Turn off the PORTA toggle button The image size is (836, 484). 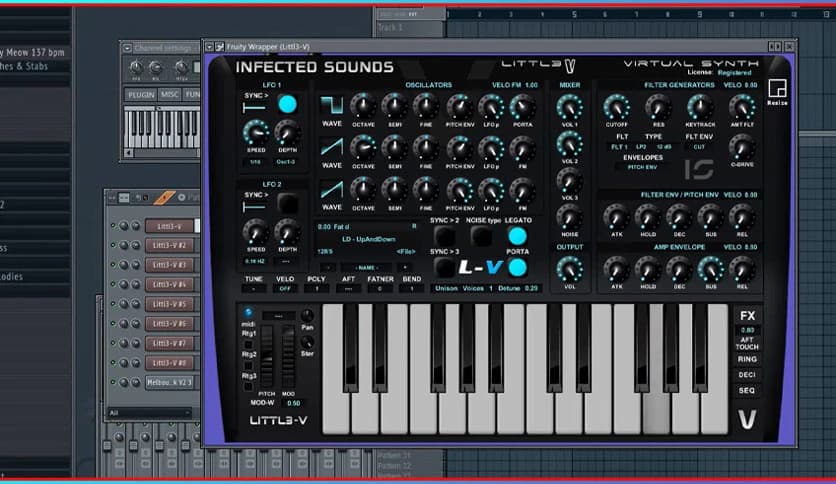tap(517, 267)
